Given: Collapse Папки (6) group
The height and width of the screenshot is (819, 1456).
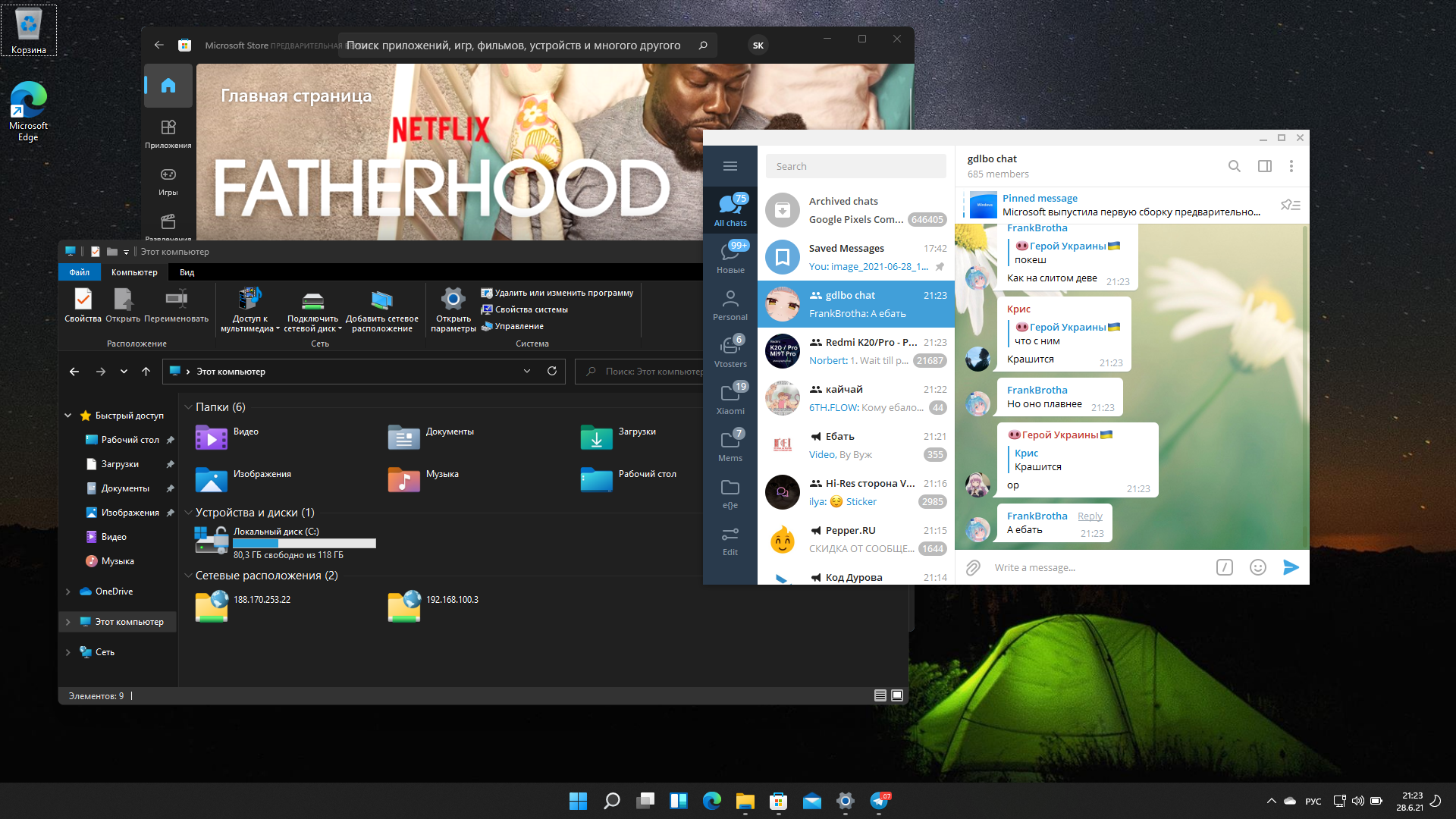Looking at the screenshot, I should (x=189, y=407).
